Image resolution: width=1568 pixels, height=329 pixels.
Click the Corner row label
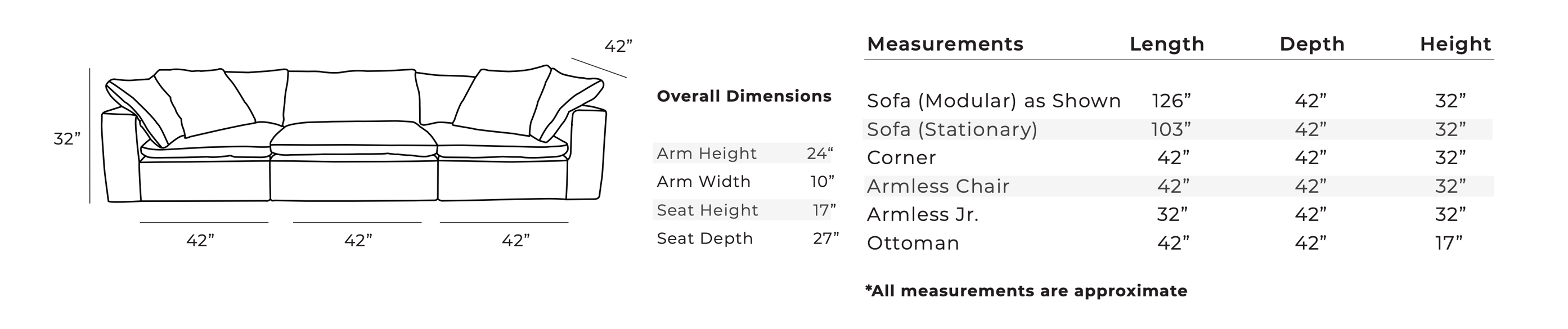901,158
